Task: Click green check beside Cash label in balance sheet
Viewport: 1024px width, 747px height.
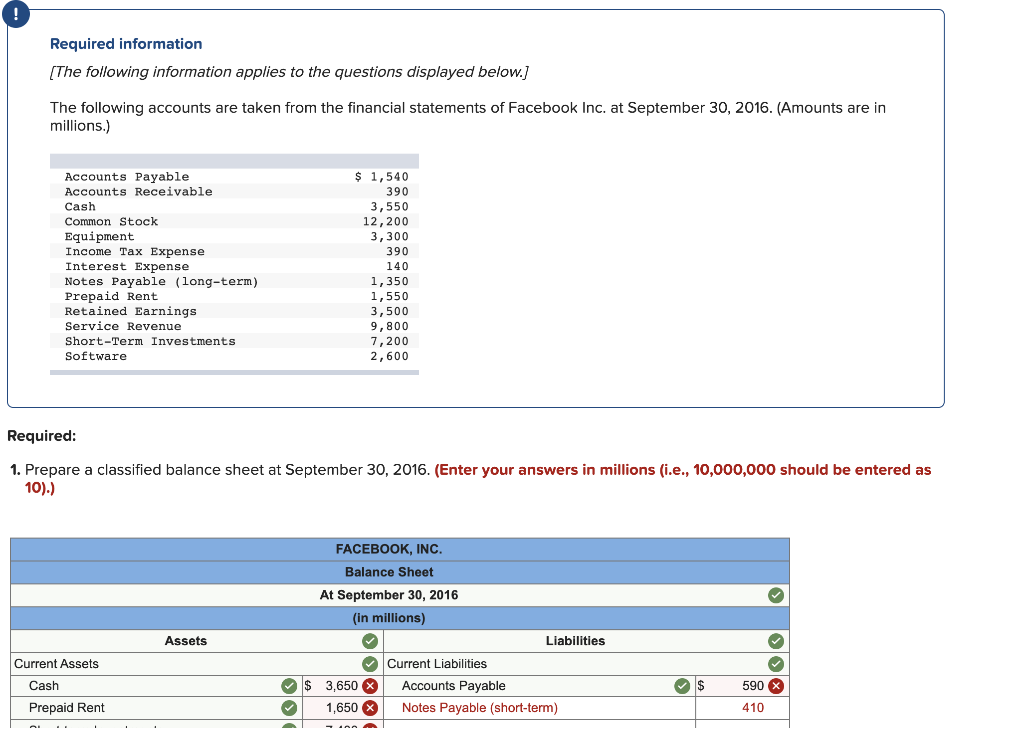Action: coord(289,686)
